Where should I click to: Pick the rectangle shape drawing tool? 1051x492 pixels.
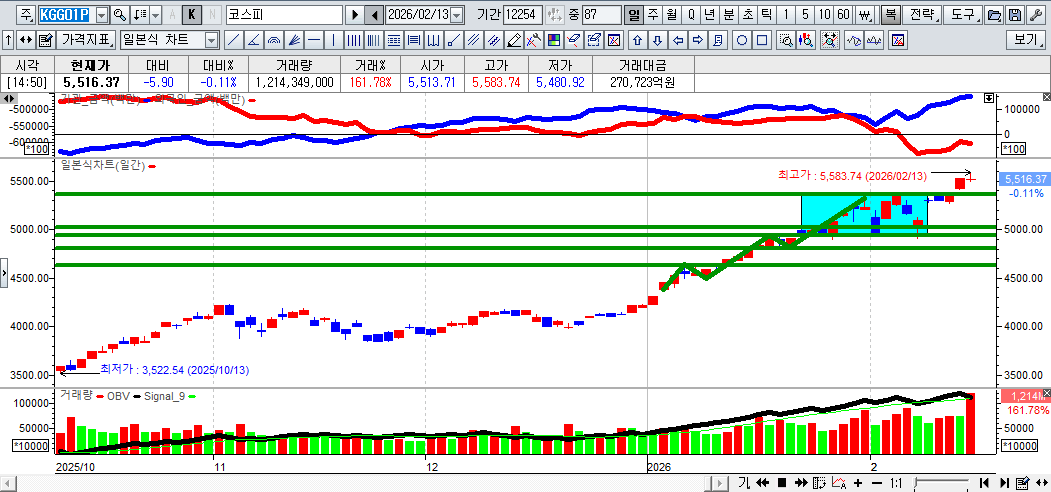[762, 40]
